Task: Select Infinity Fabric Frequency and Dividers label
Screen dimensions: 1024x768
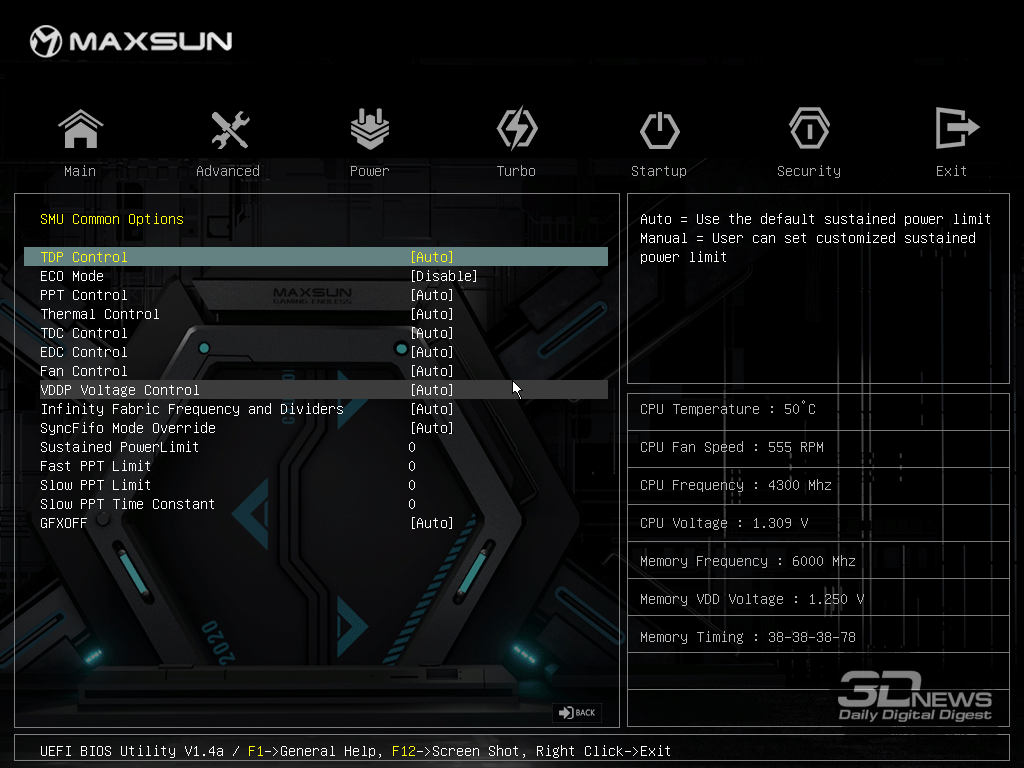Action: (x=192, y=409)
